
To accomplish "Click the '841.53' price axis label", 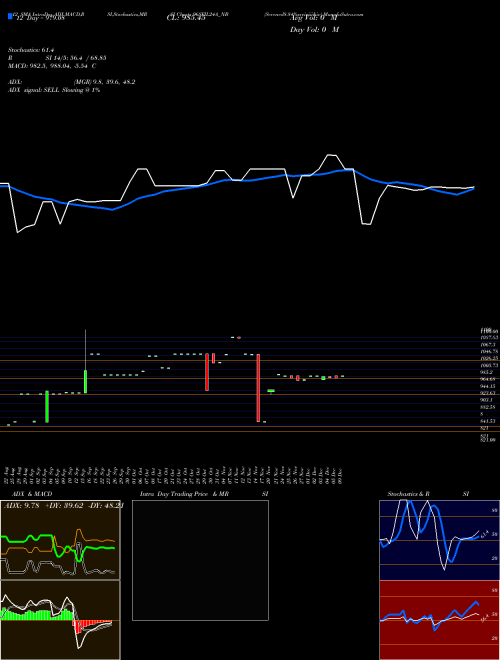I will [x=489, y=421].
